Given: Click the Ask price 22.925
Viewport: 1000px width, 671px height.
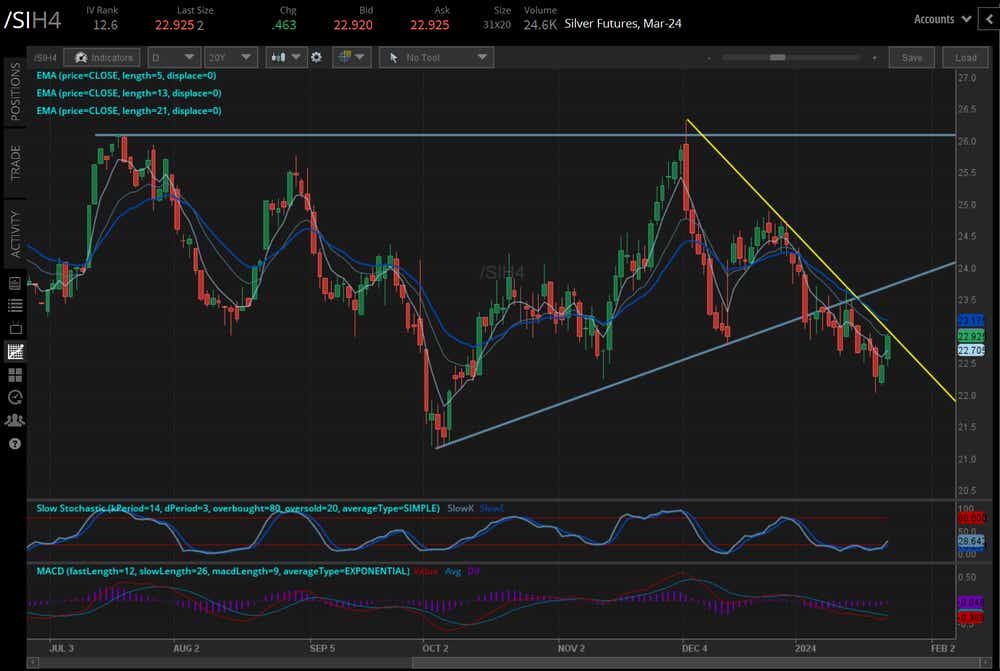Looking at the screenshot, I should (x=429, y=26).
